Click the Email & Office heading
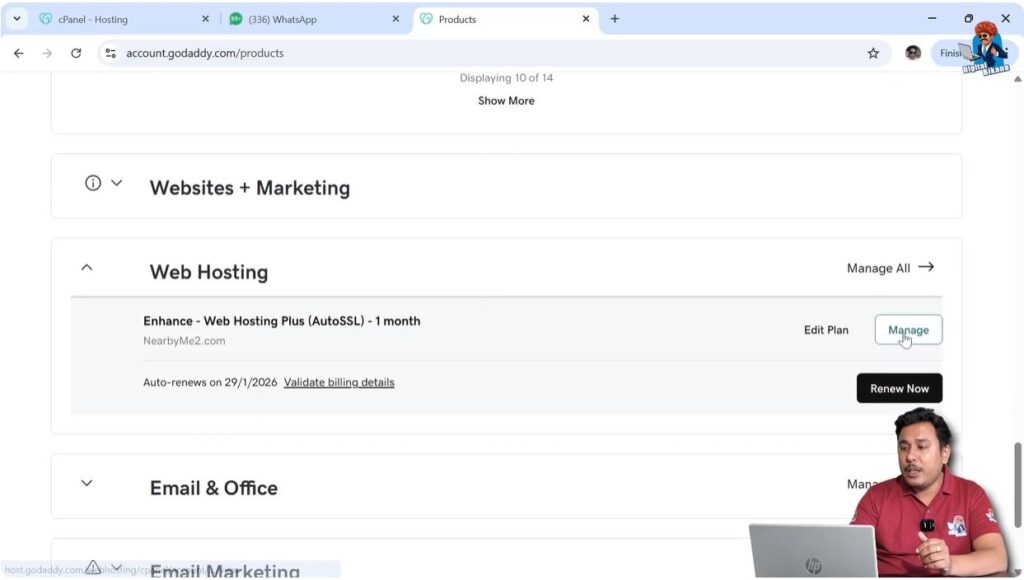The height and width of the screenshot is (580, 1024). tap(214, 488)
